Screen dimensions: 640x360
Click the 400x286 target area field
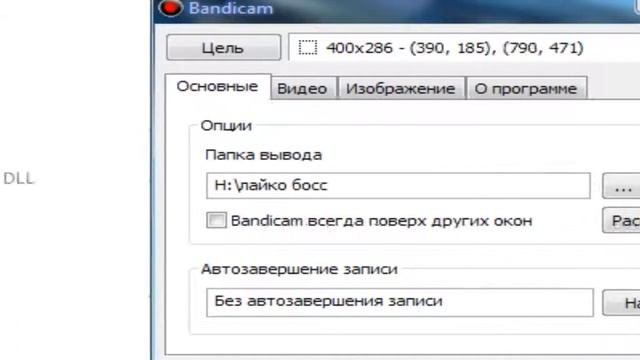464,48
